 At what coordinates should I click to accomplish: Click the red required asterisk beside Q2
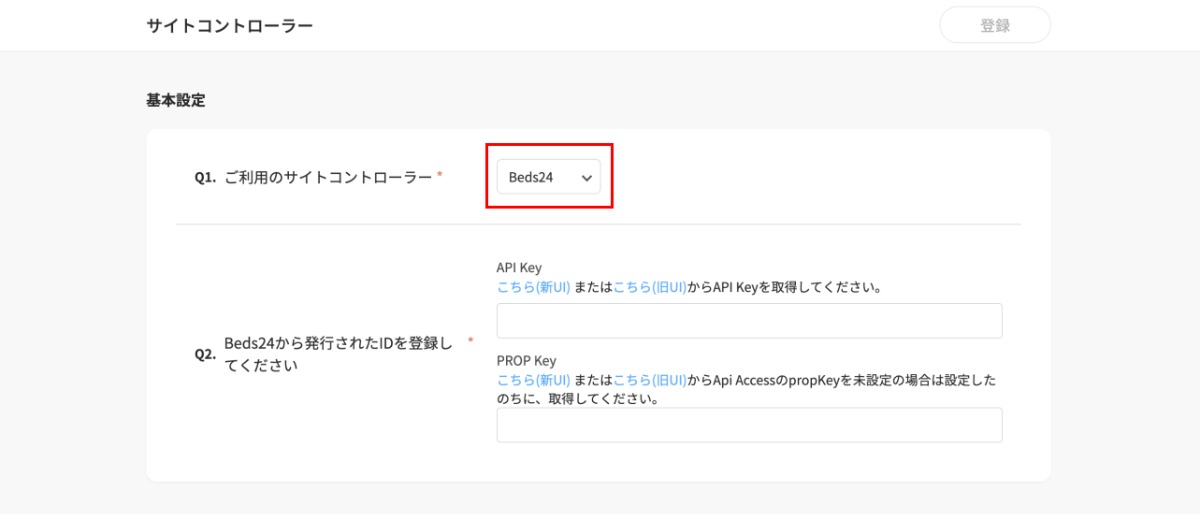click(471, 342)
